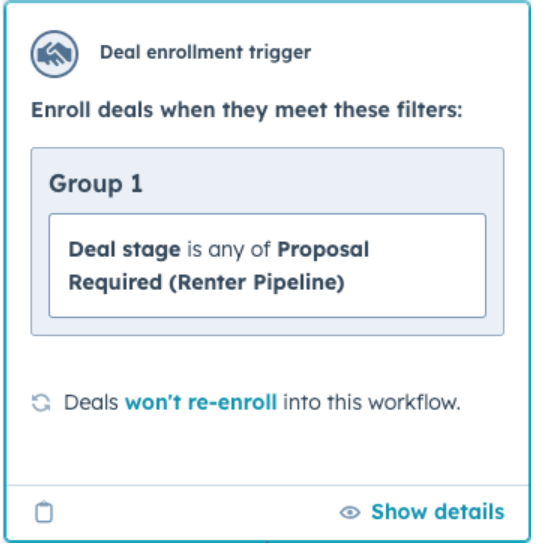The width and height of the screenshot is (536, 547).
Task: Click blank card space below re-enroll note
Action: point(267,450)
